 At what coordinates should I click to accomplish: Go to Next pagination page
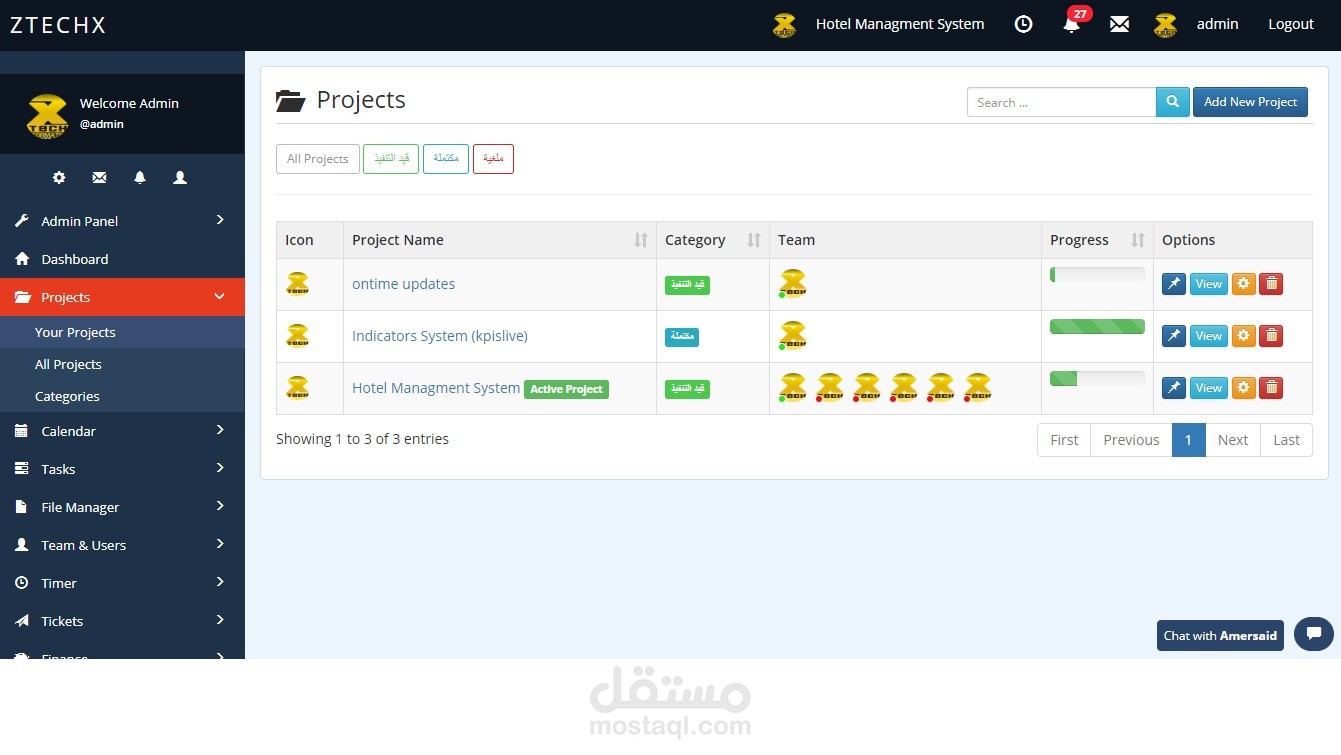tap(1232, 440)
